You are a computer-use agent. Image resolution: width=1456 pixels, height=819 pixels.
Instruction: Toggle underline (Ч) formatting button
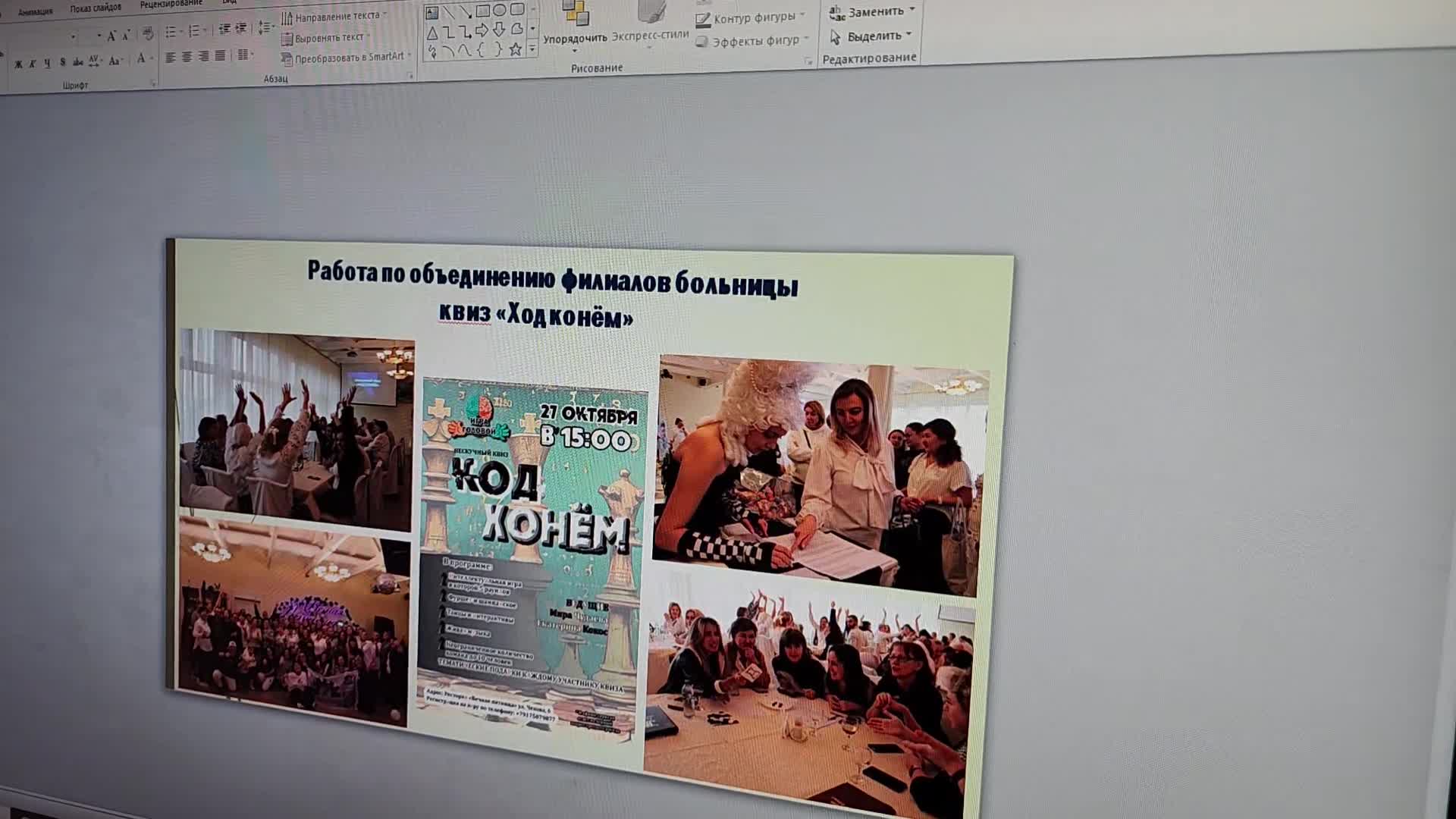[47, 63]
